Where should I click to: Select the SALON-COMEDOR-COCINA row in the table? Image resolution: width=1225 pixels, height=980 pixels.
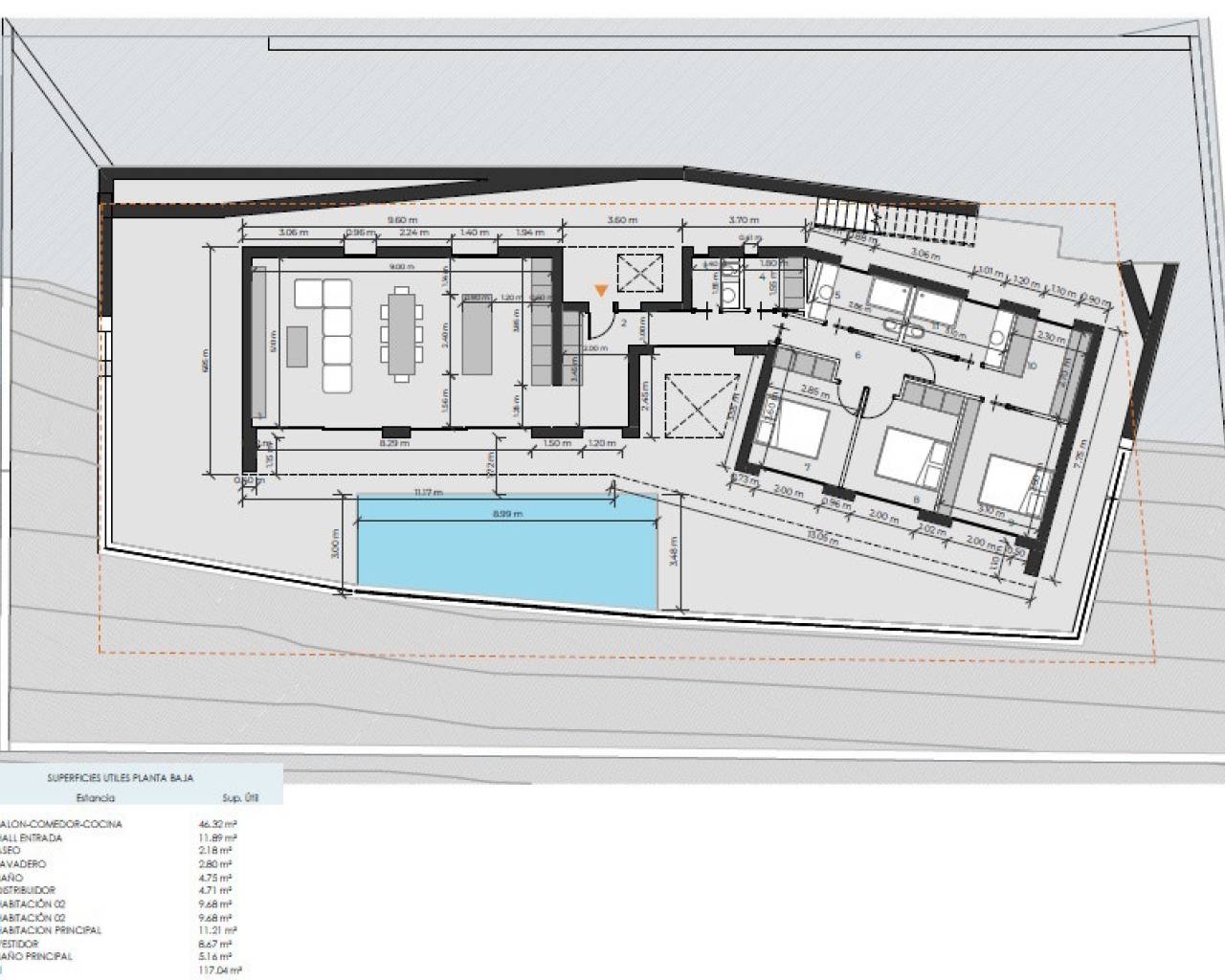[x=61, y=824]
